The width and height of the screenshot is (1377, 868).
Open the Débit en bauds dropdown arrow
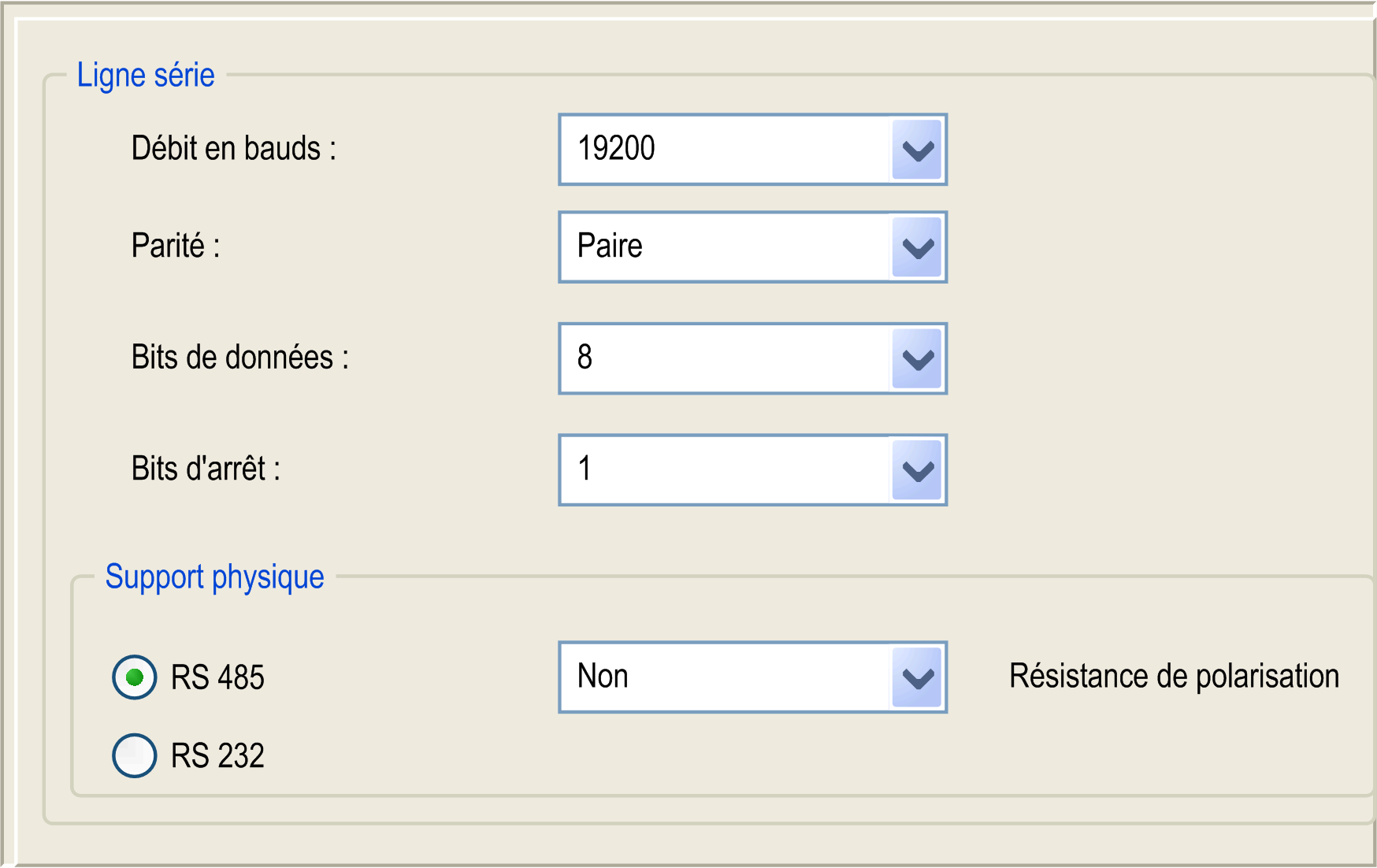[917, 150]
